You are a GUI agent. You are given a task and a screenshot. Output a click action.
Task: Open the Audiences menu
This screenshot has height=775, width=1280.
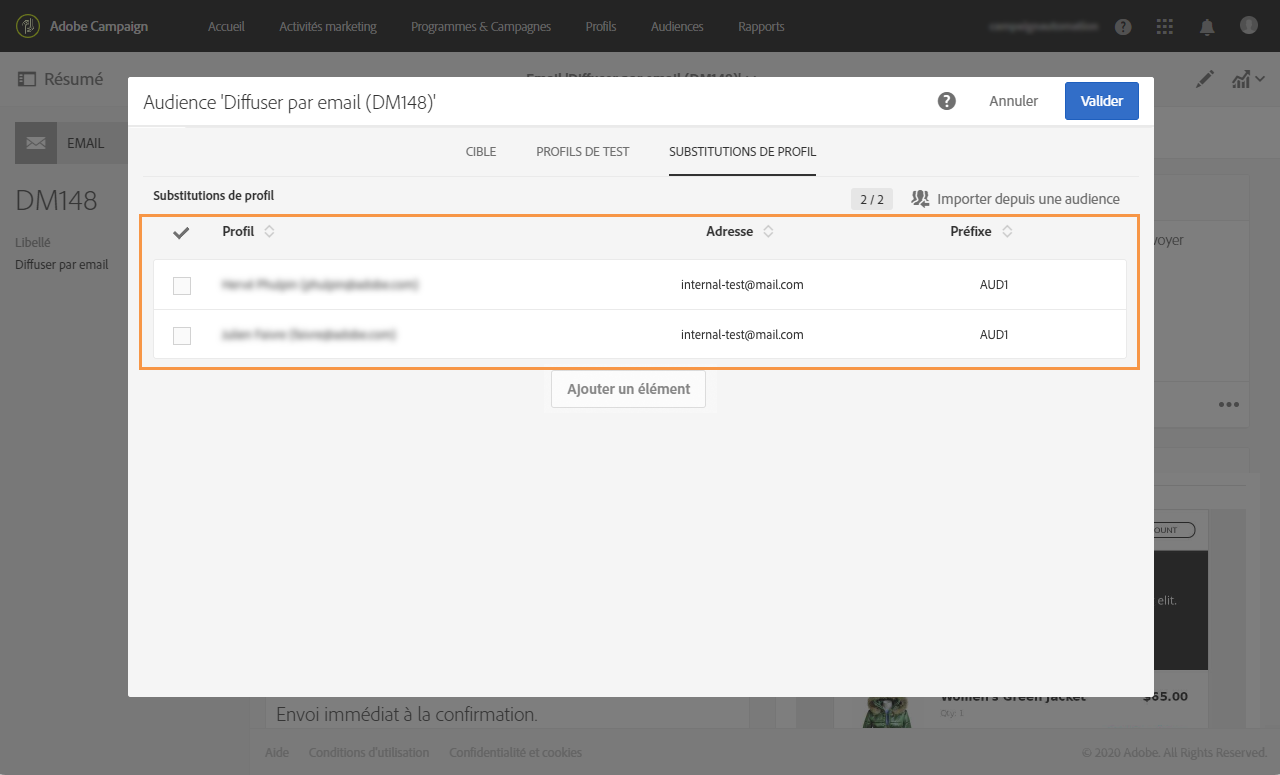[677, 27]
